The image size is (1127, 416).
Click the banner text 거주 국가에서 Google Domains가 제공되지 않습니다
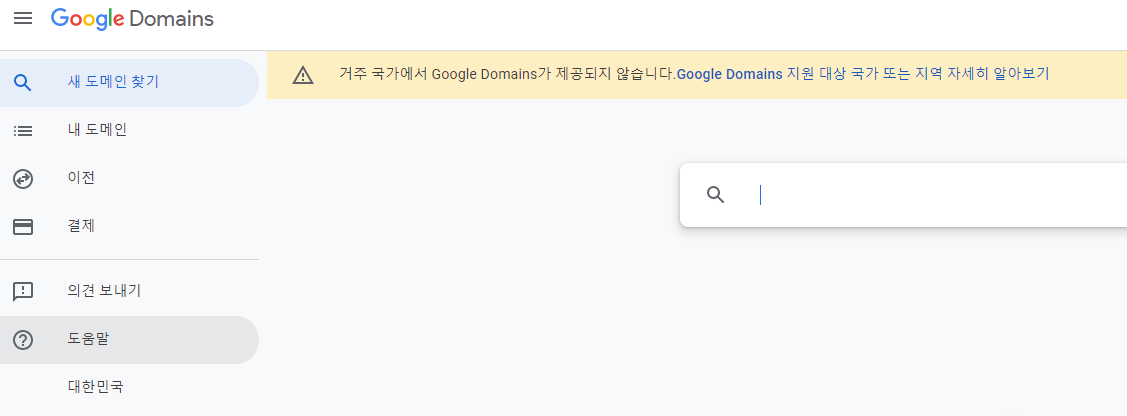507,73
